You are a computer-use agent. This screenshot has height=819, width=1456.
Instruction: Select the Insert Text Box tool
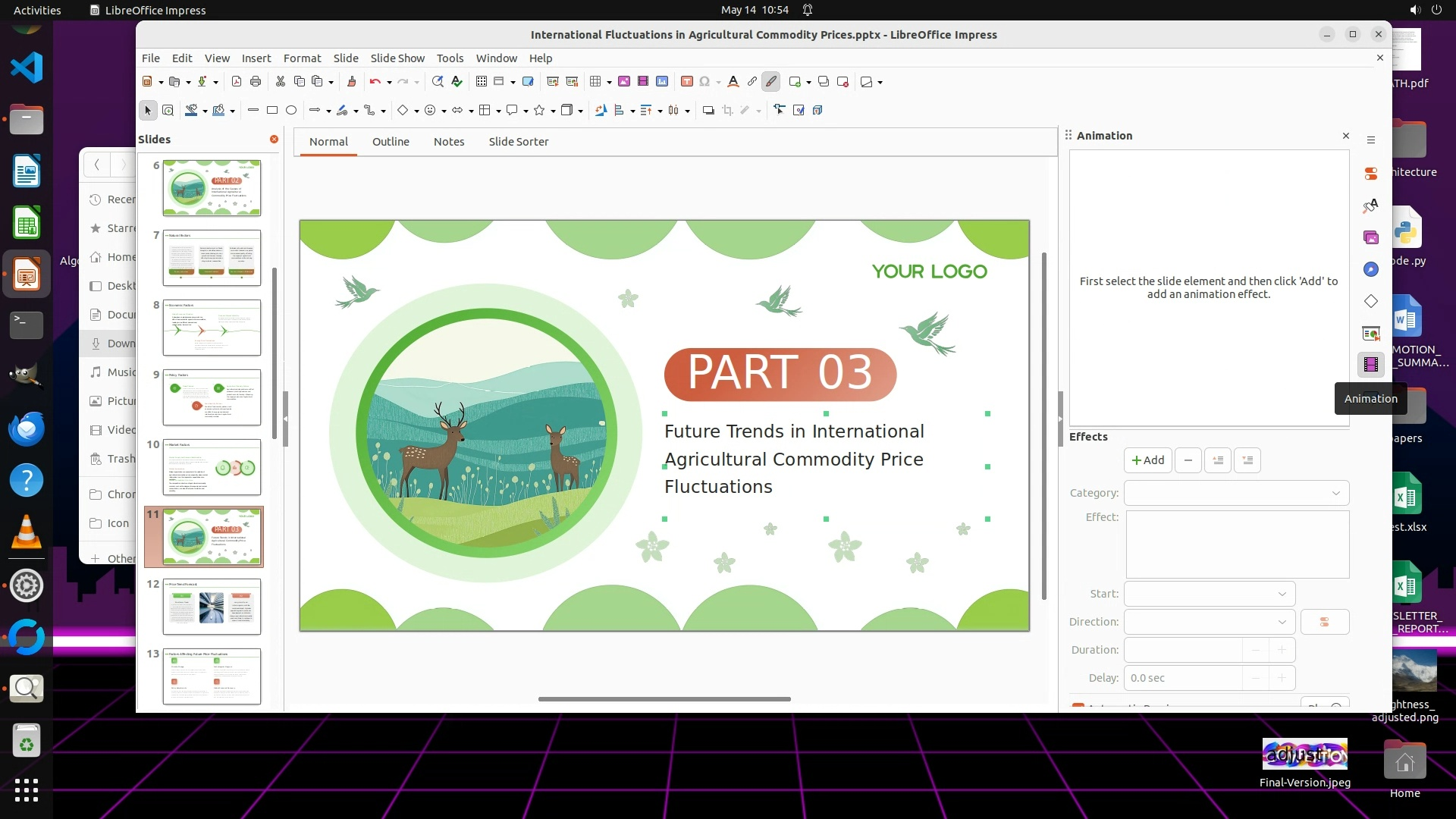coord(687,82)
